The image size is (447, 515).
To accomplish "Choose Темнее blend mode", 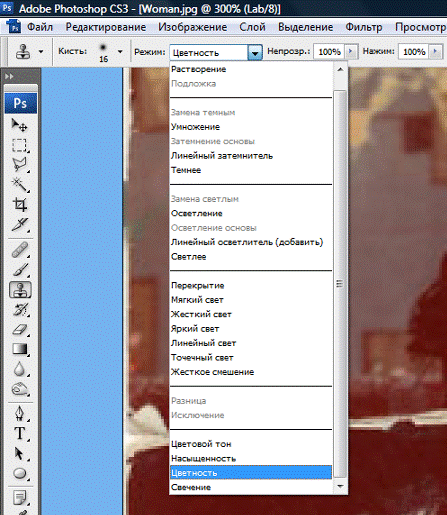I will pos(251,170).
